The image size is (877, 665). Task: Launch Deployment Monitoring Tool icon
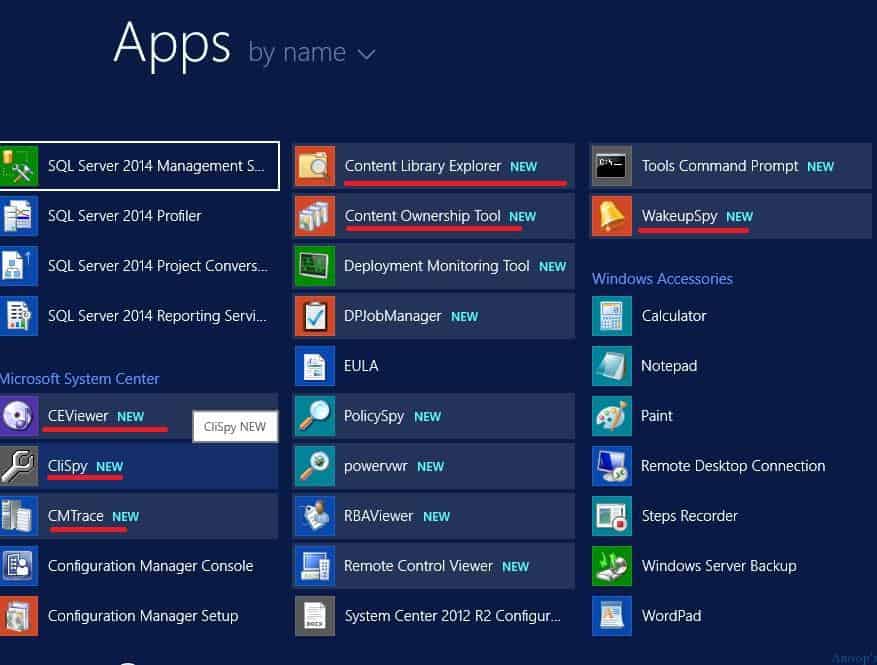point(315,266)
